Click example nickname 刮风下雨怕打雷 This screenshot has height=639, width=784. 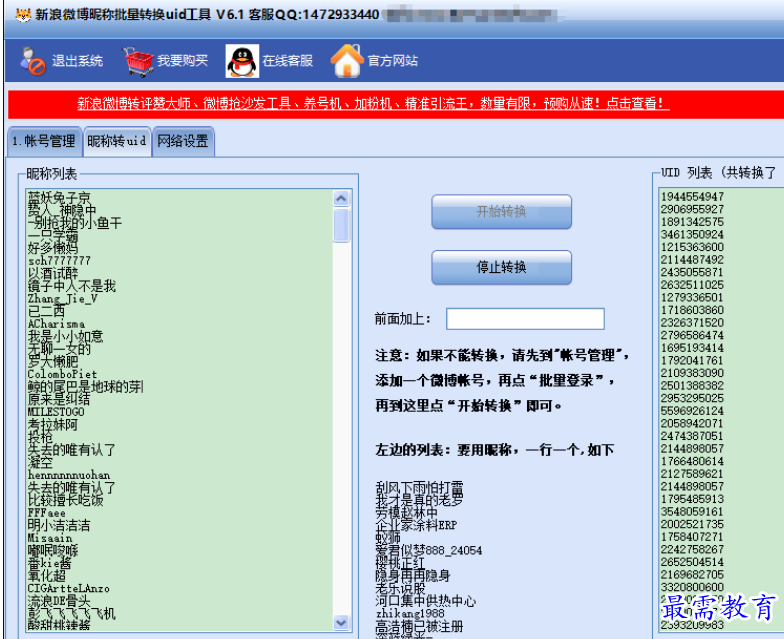point(420,488)
